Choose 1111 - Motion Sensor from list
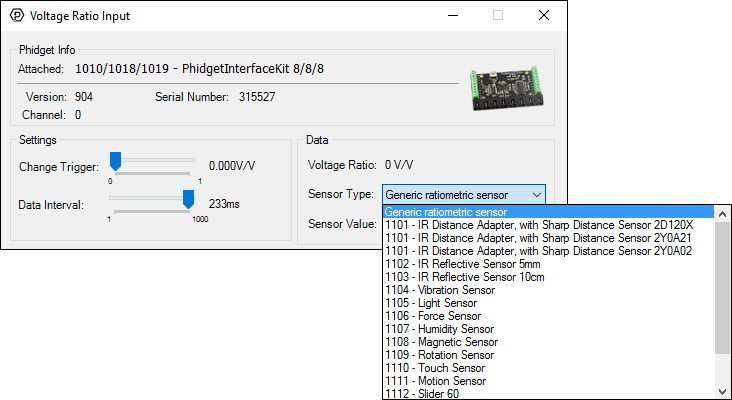This screenshot has width=732, height=400. click(549, 381)
